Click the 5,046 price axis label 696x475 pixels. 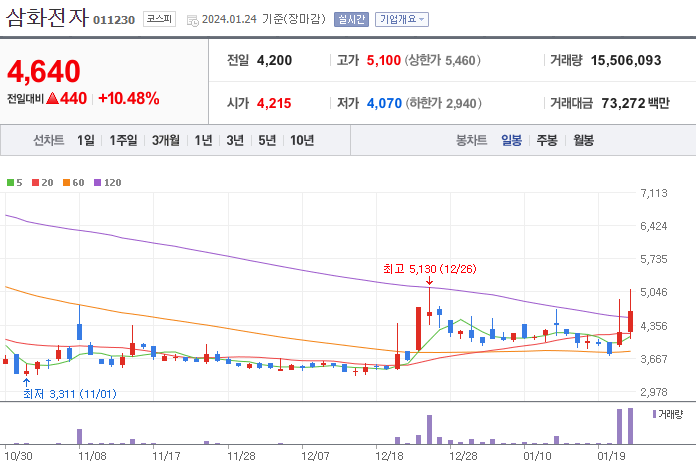654,292
